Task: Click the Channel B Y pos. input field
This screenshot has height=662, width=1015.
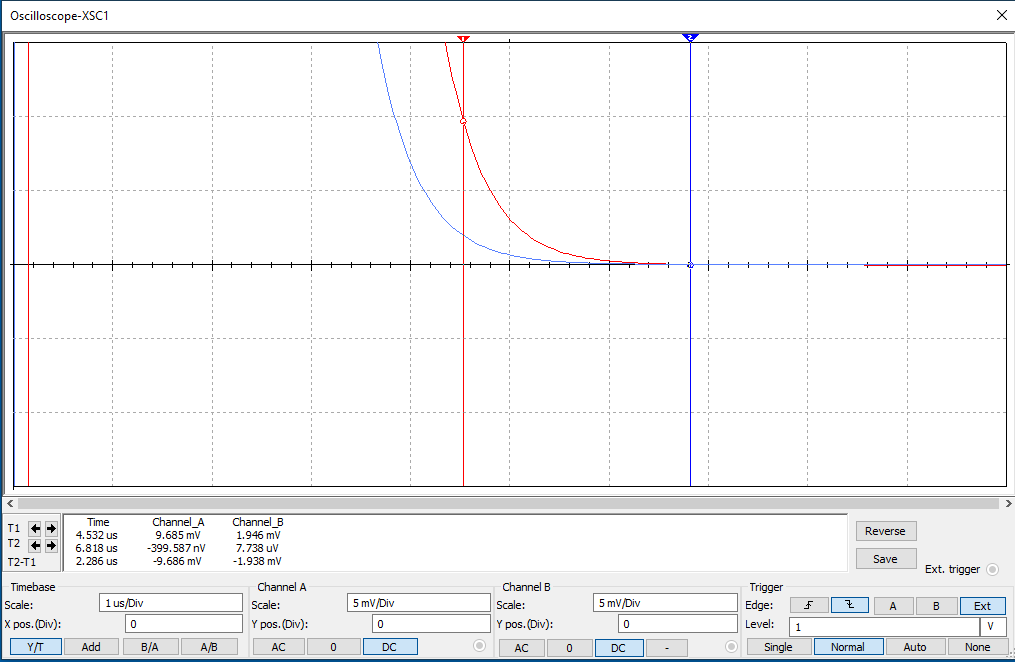Action: [678, 624]
